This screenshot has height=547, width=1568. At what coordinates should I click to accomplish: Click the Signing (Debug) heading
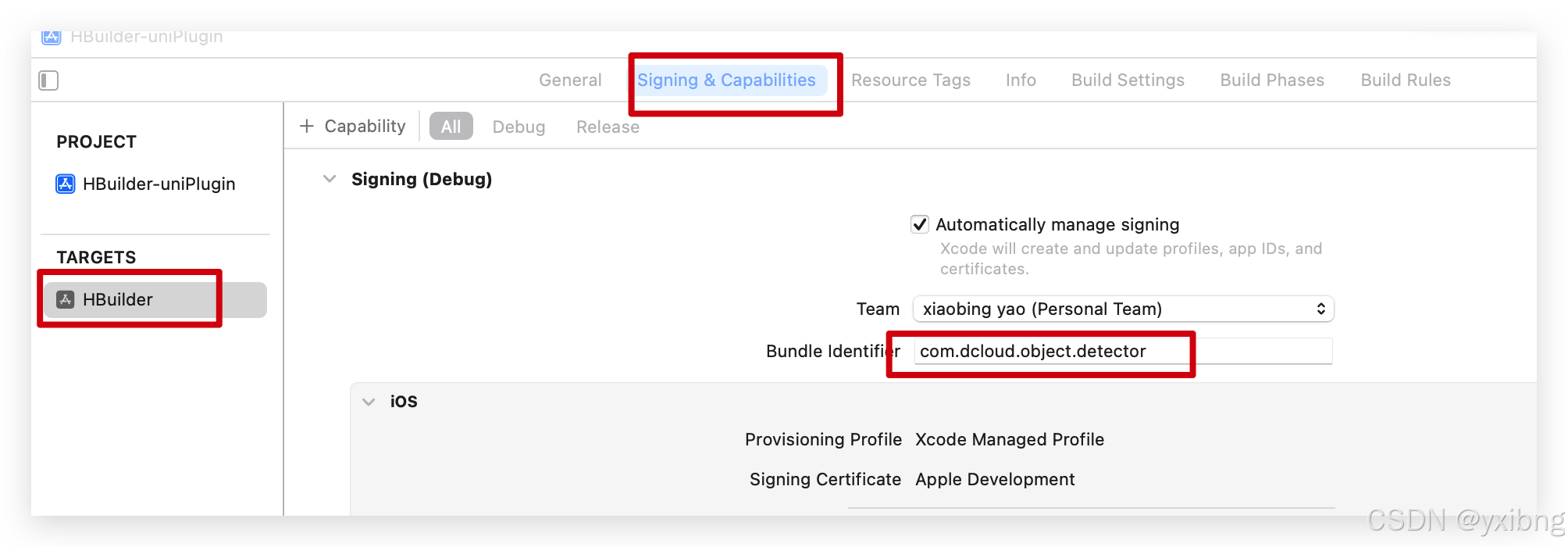tap(422, 179)
